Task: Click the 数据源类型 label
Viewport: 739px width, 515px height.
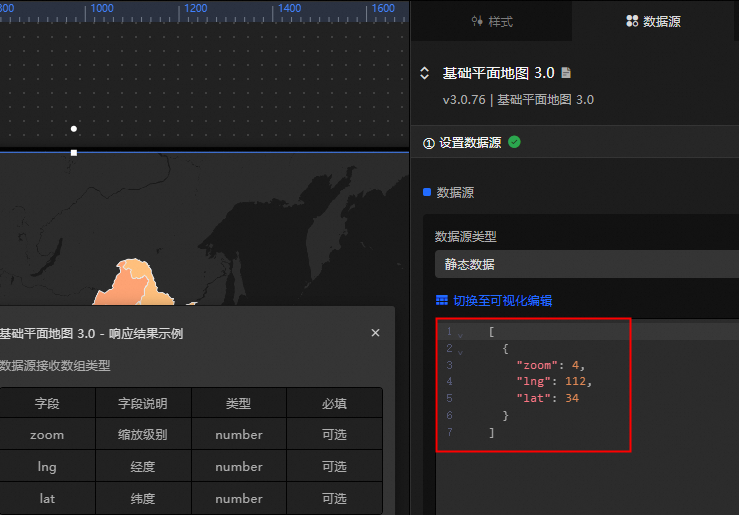Action: 466,237
